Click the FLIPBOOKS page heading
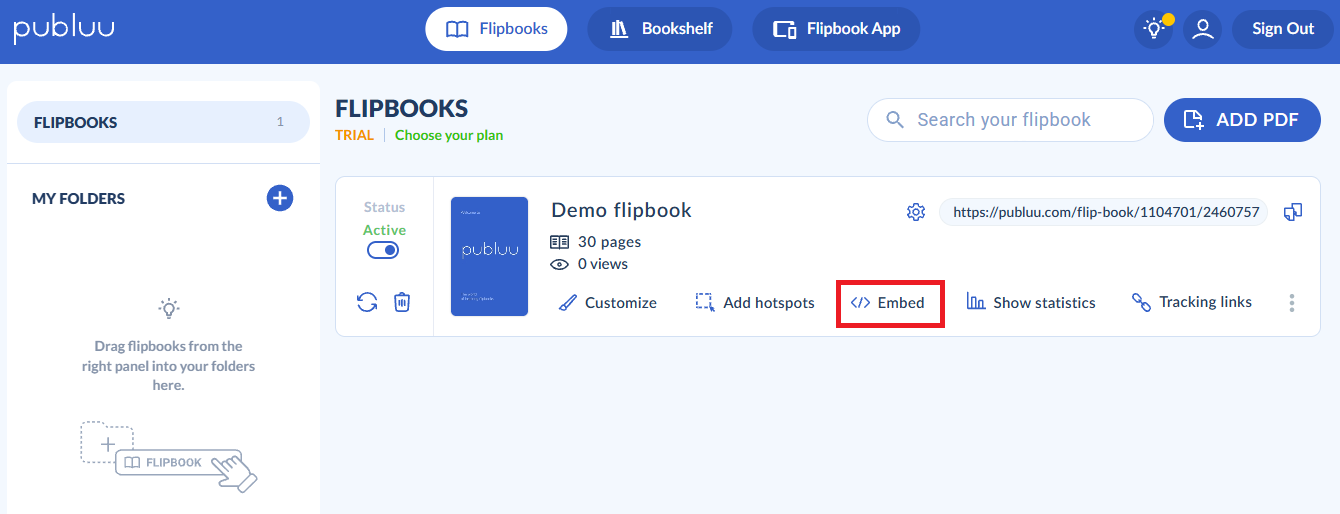Screen dimensions: 1340x514 click(401, 108)
